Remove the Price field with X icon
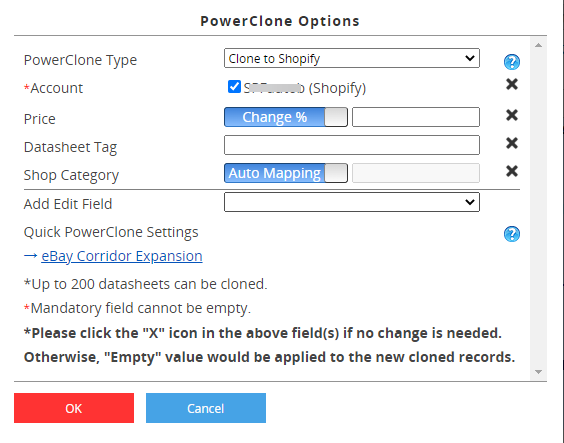The width and height of the screenshot is (564, 443). [511, 115]
